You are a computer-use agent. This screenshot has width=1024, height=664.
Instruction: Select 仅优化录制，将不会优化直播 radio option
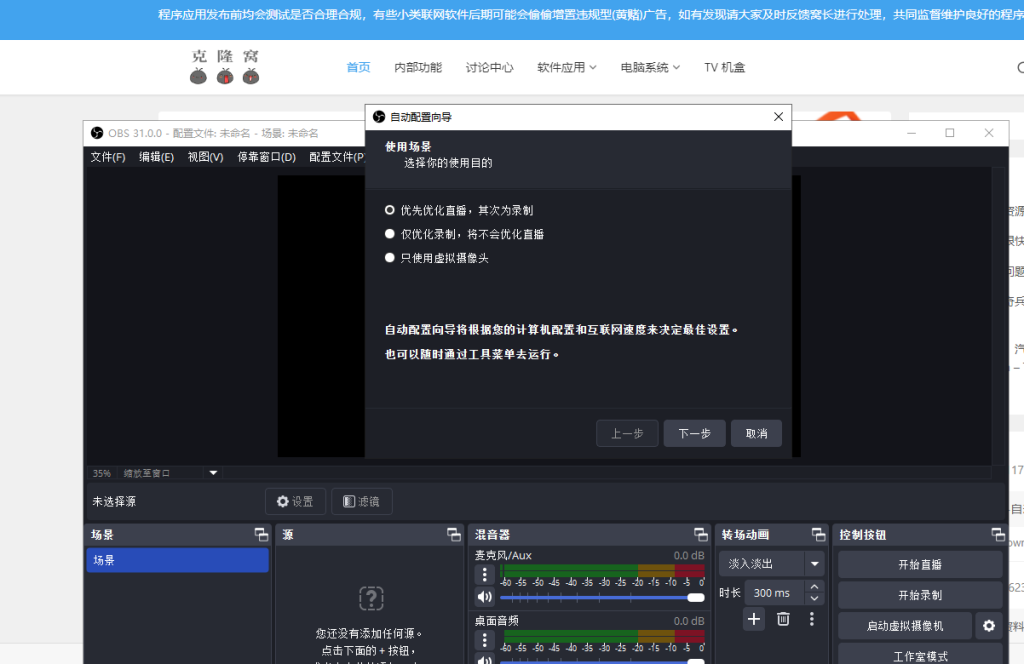pyautogui.click(x=464, y=234)
